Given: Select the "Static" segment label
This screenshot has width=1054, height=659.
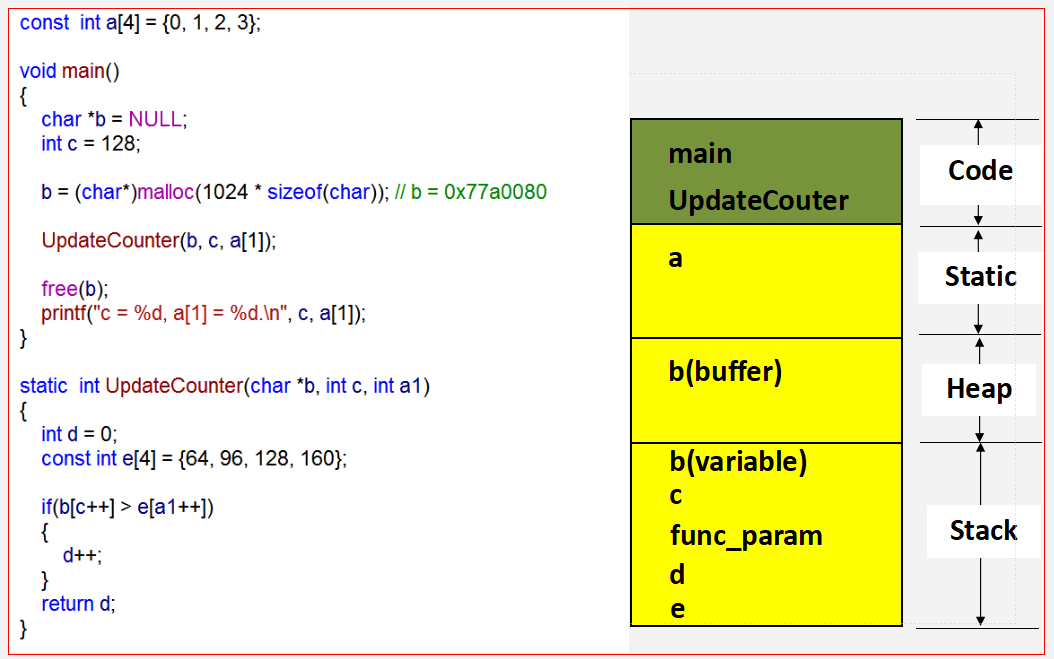Looking at the screenshot, I should (x=980, y=277).
